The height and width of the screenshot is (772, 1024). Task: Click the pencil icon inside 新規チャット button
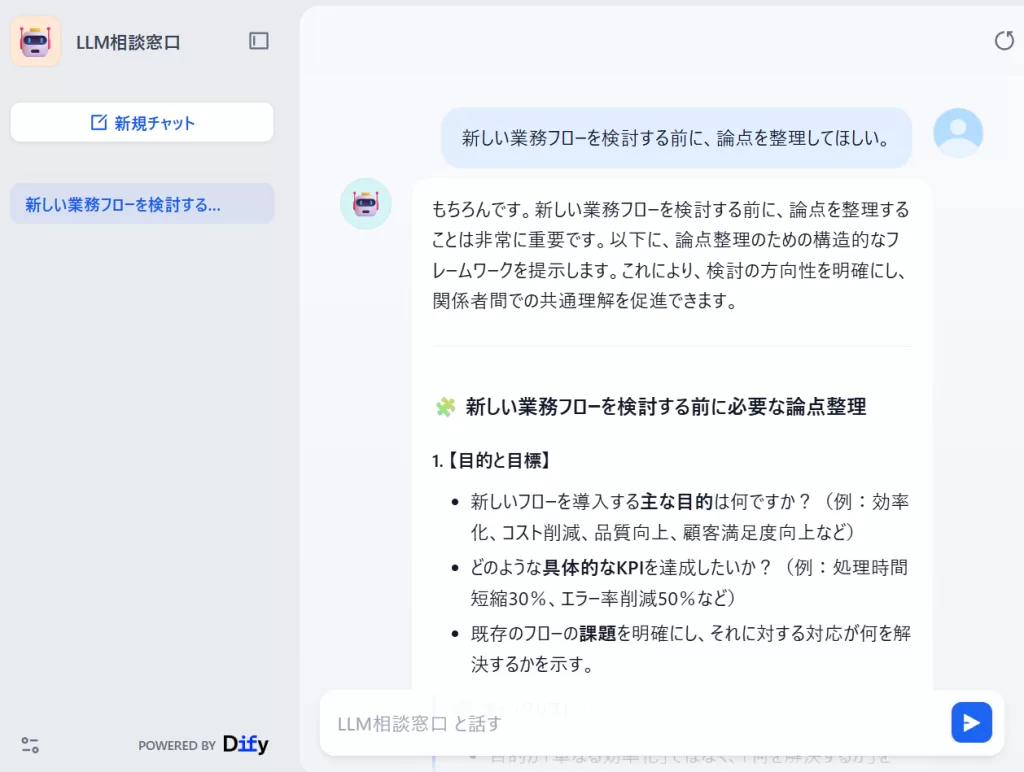tap(98, 122)
